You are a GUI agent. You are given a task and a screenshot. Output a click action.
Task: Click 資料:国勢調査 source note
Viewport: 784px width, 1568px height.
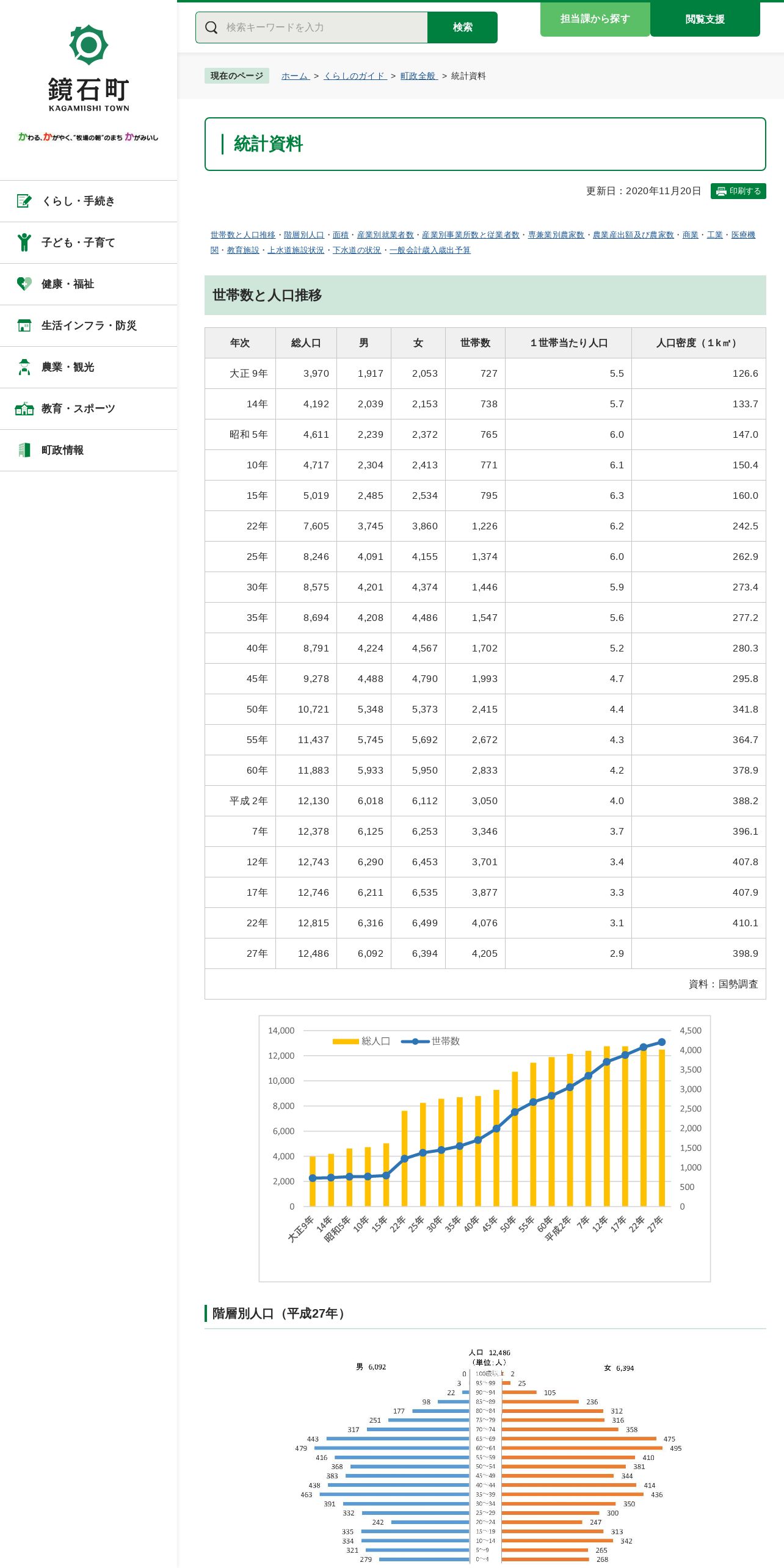(723, 984)
